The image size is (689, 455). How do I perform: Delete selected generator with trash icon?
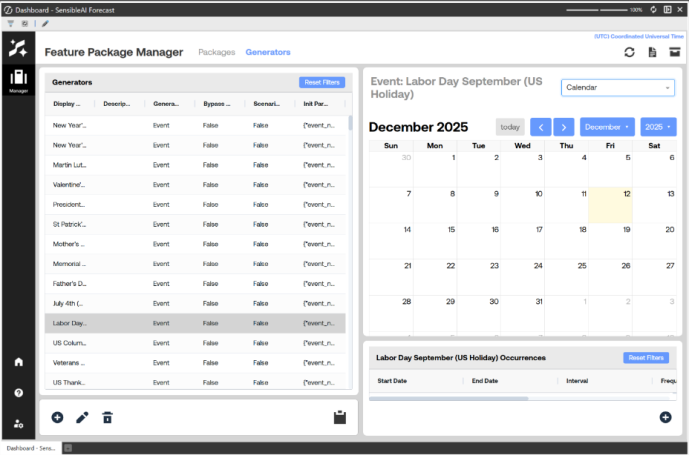click(107, 417)
